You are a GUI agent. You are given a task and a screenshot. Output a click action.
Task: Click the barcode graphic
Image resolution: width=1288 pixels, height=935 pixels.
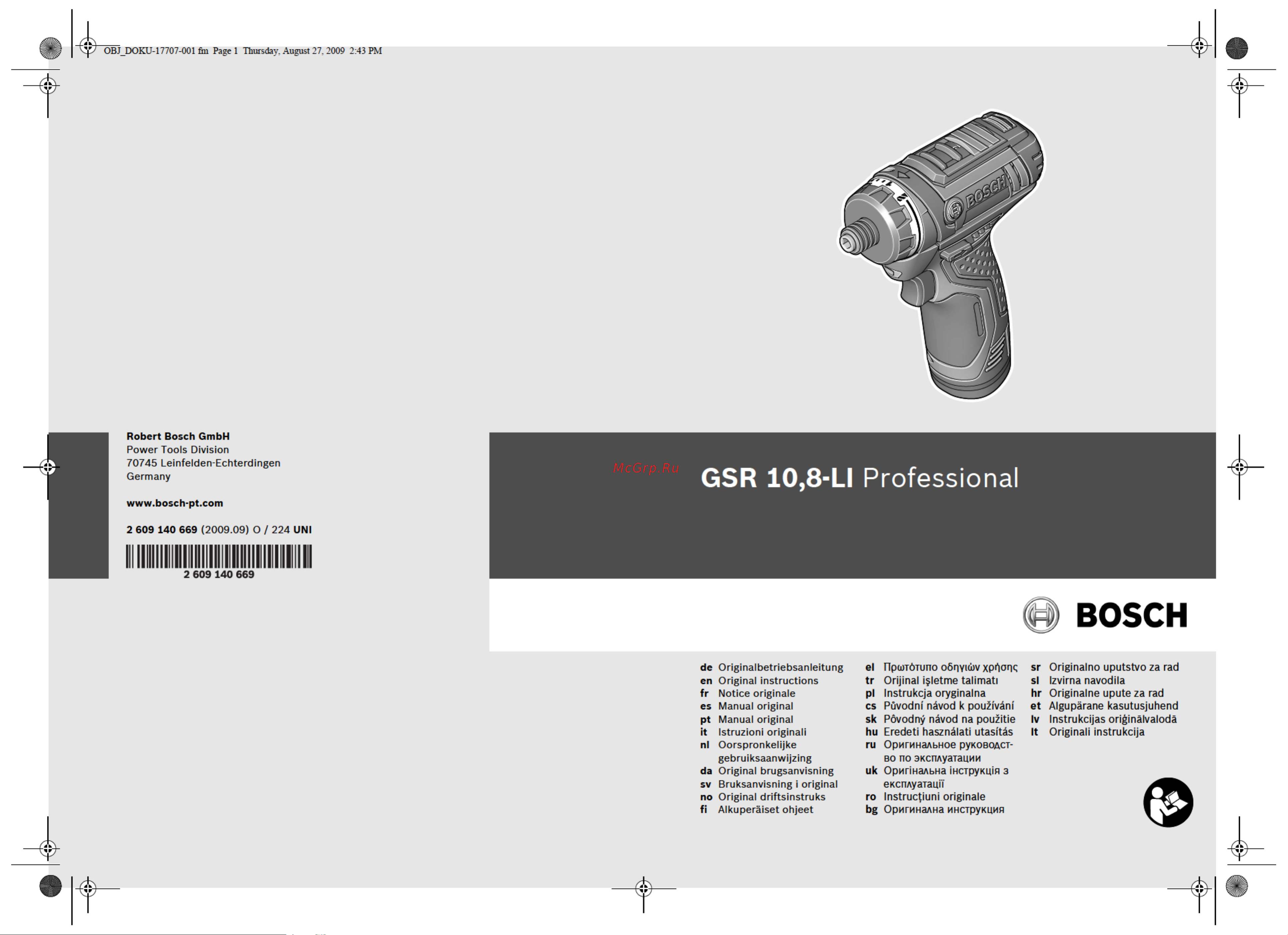219,556
